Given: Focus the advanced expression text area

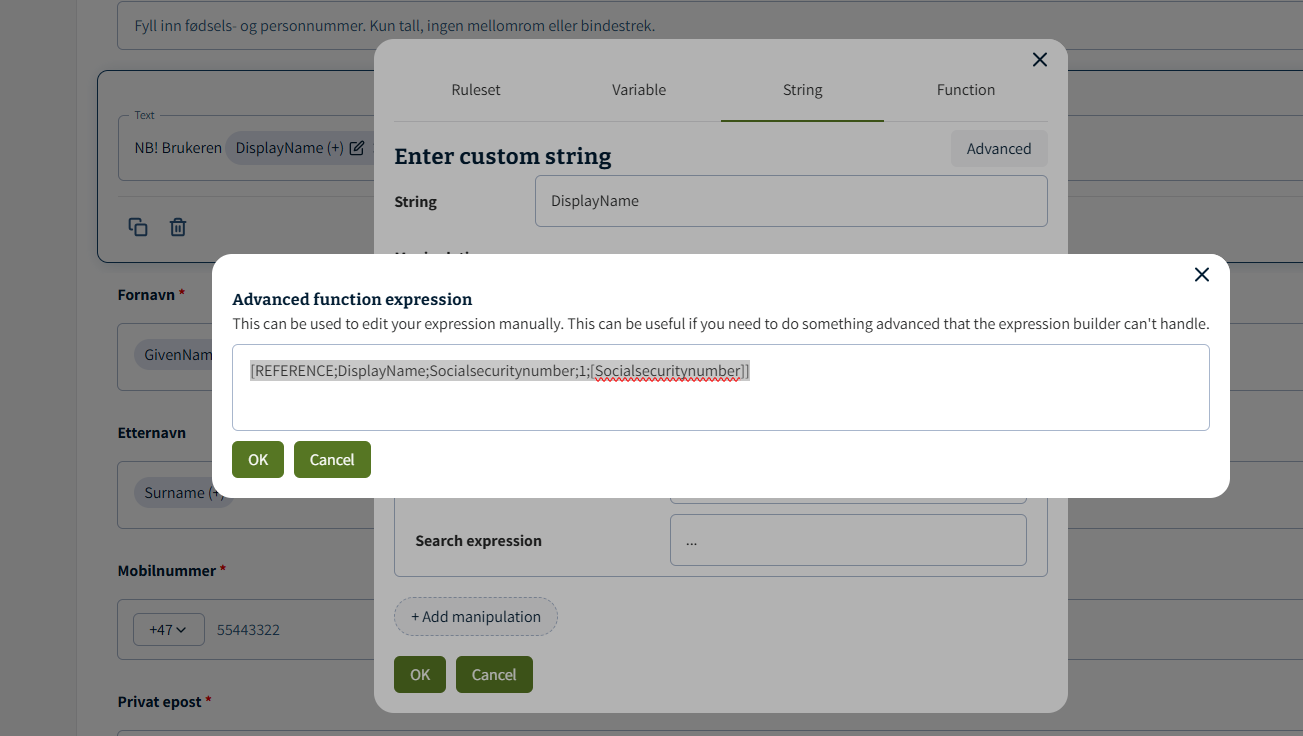Looking at the screenshot, I should (721, 388).
